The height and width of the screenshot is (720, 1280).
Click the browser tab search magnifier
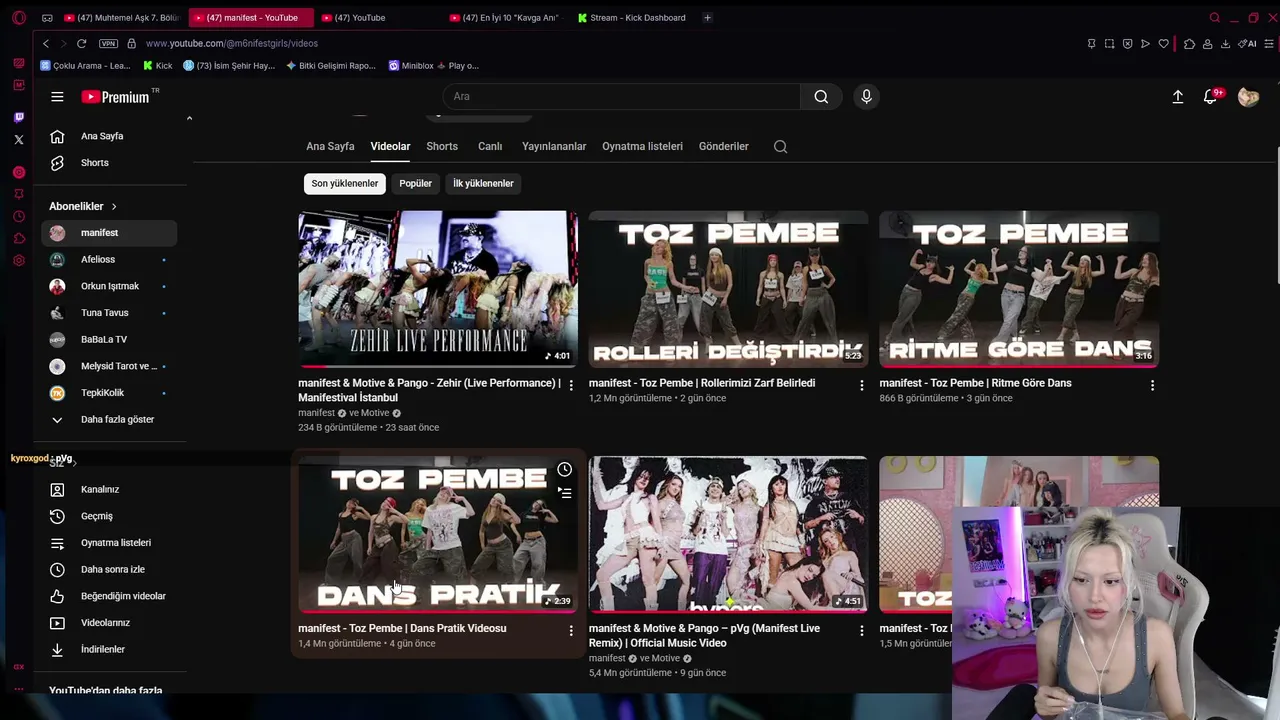[x=1214, y=18]
